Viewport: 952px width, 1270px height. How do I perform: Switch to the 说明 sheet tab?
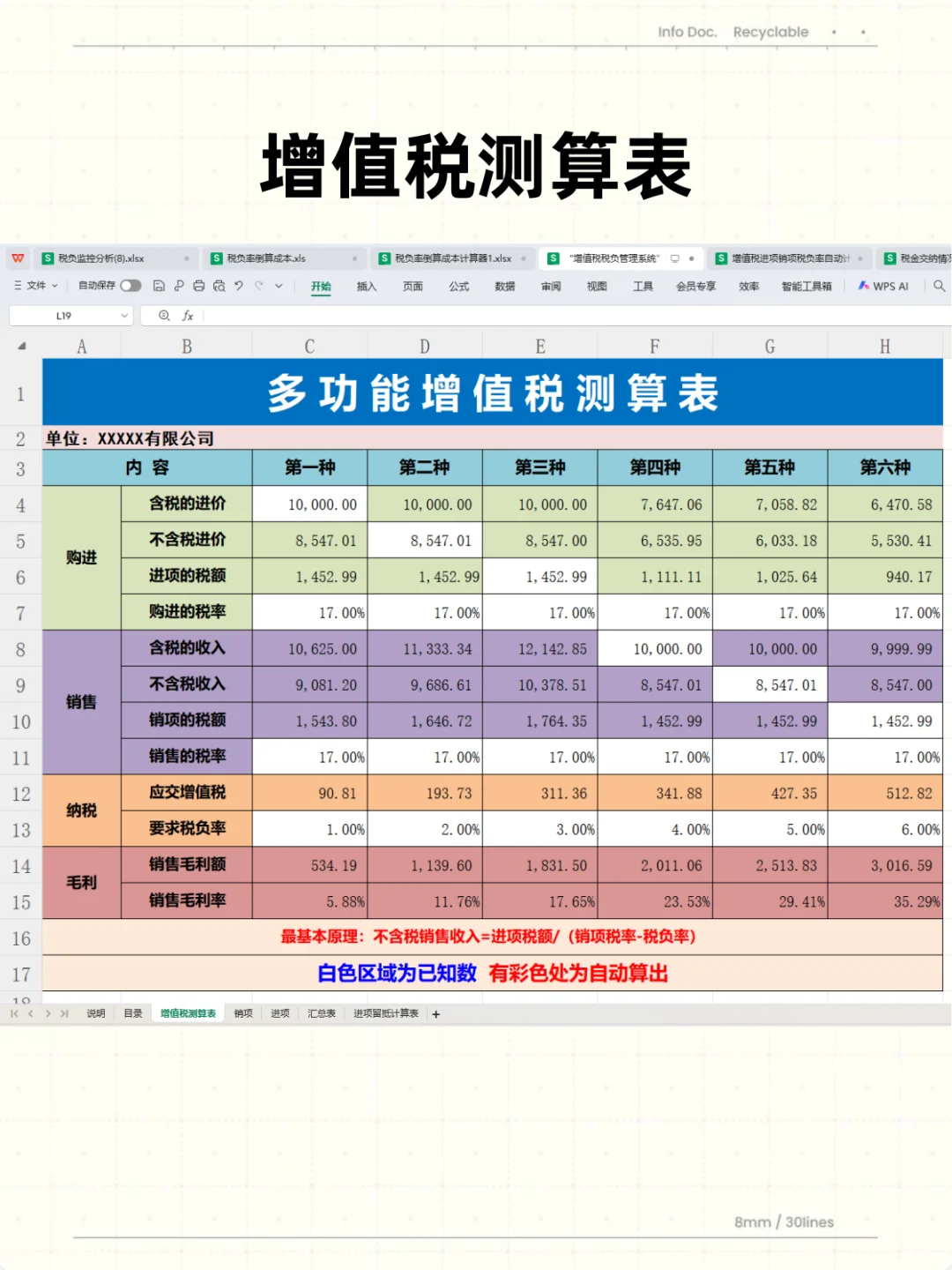[x=96, y=1014]
